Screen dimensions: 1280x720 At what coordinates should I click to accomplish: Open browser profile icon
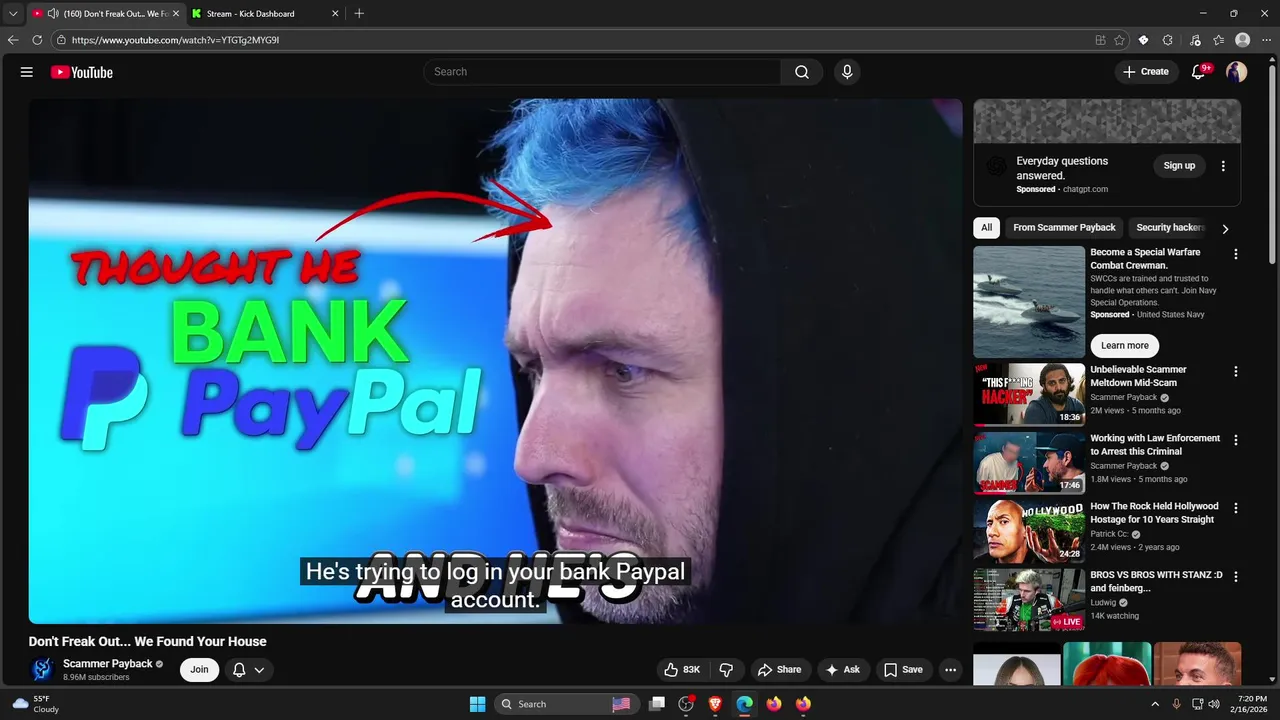[1243, 40]
